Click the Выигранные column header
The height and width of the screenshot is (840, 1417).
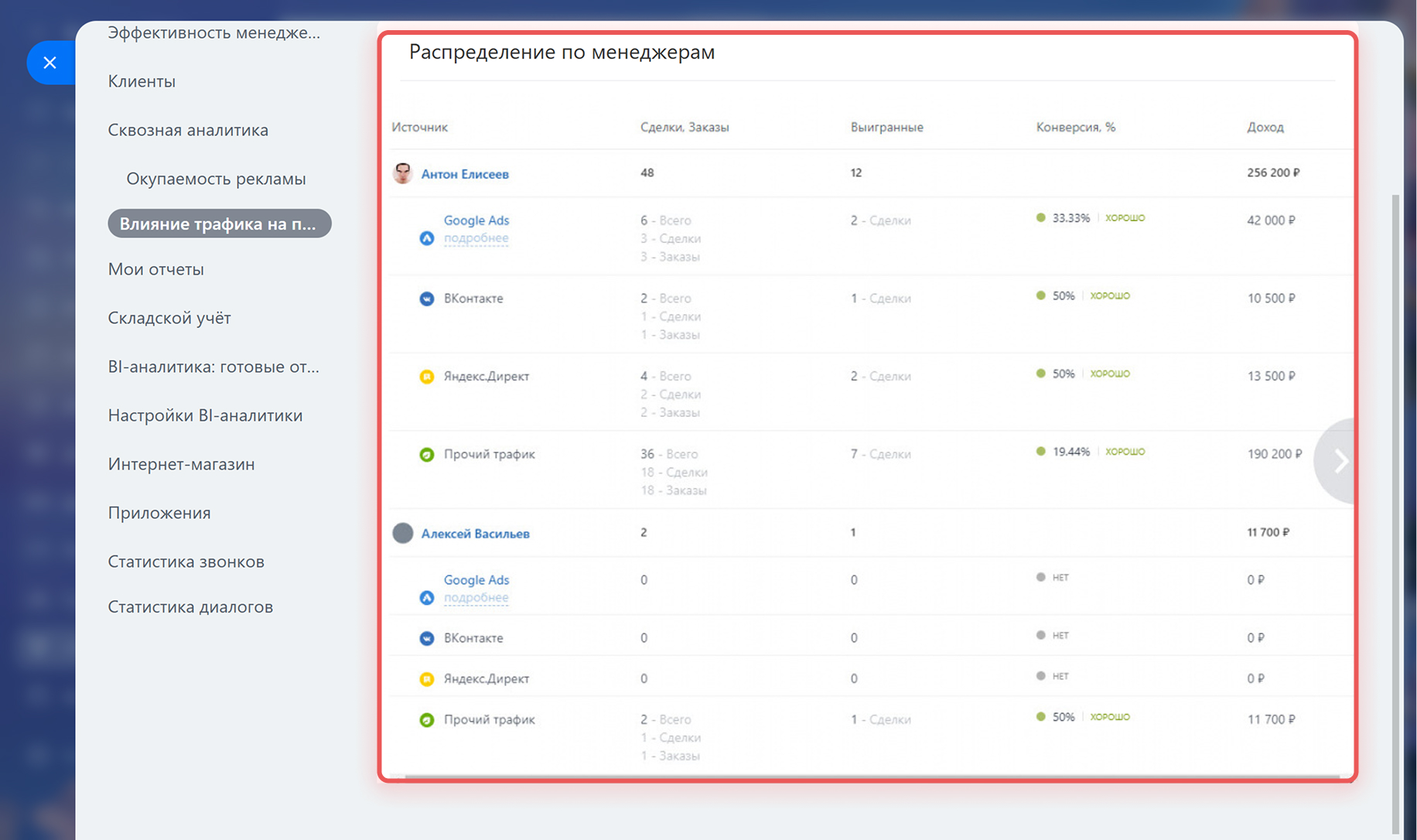pos(887,127)
